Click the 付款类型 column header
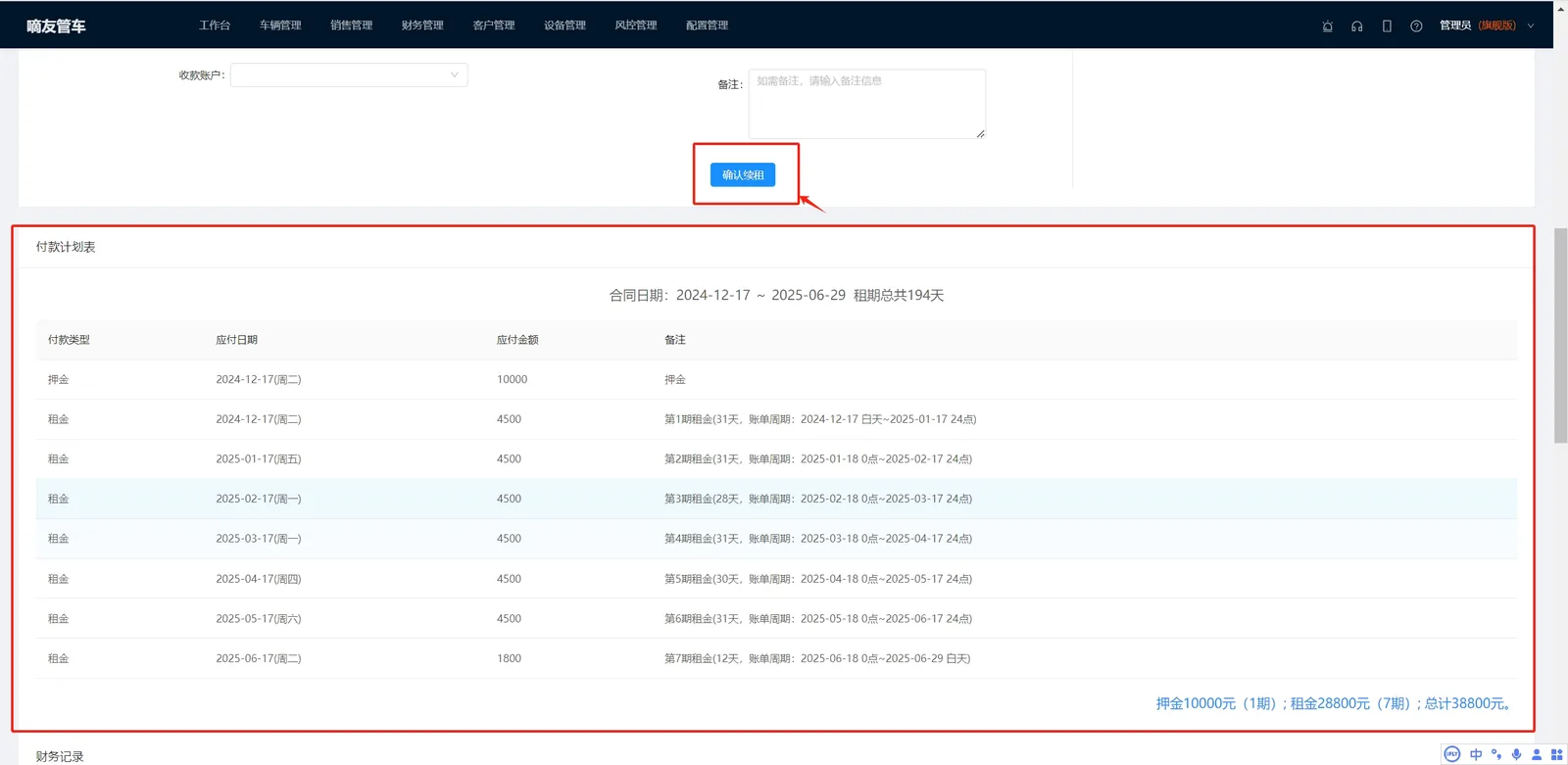The width and height of the screenshot is (1568, 765). click(69, 340)
